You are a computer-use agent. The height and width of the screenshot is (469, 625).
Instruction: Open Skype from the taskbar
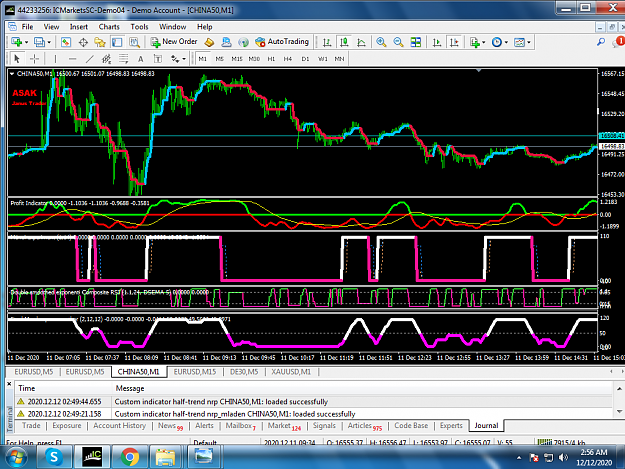point(54,457)
